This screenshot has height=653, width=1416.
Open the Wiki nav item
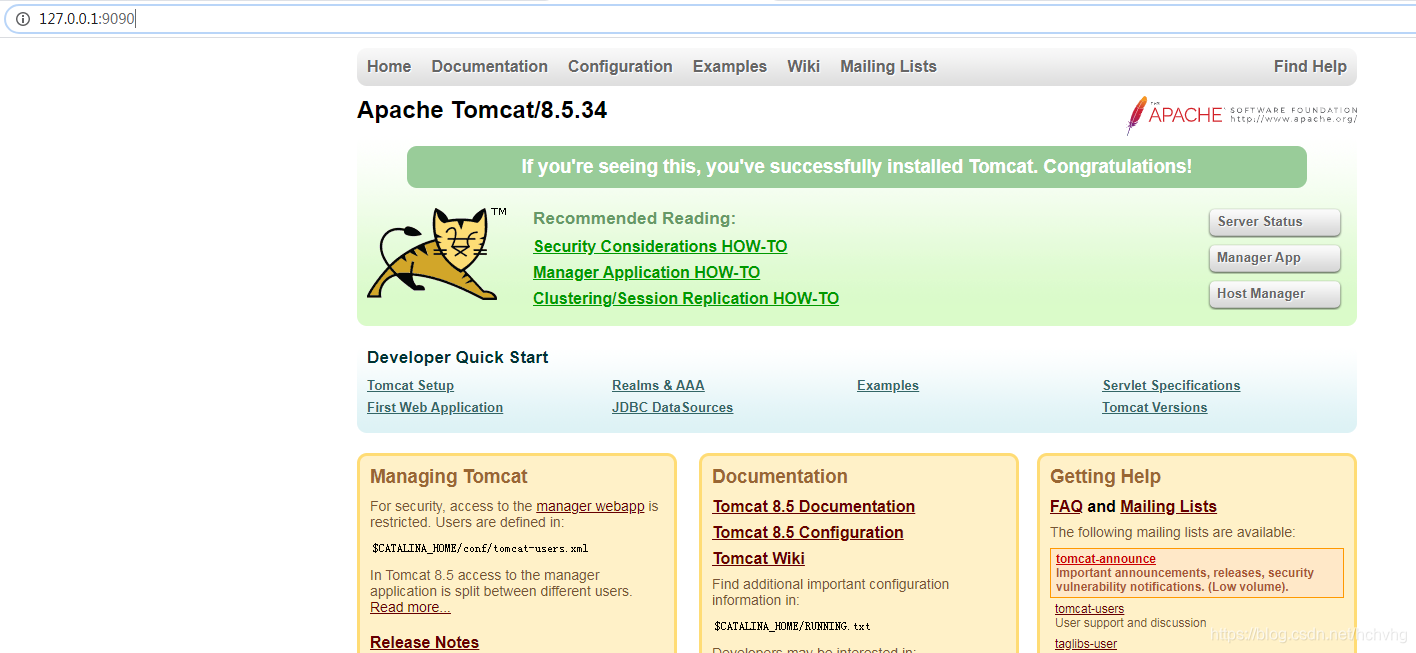(x=803, y=67)
